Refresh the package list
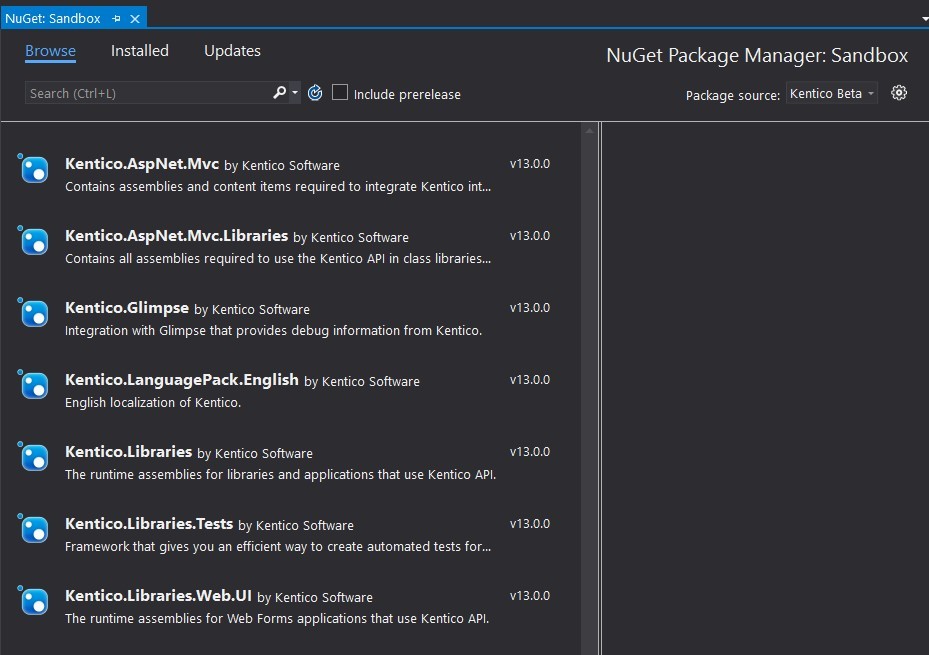Image resolution: width=929 pixels, height=655 pixels. [315, 92]
